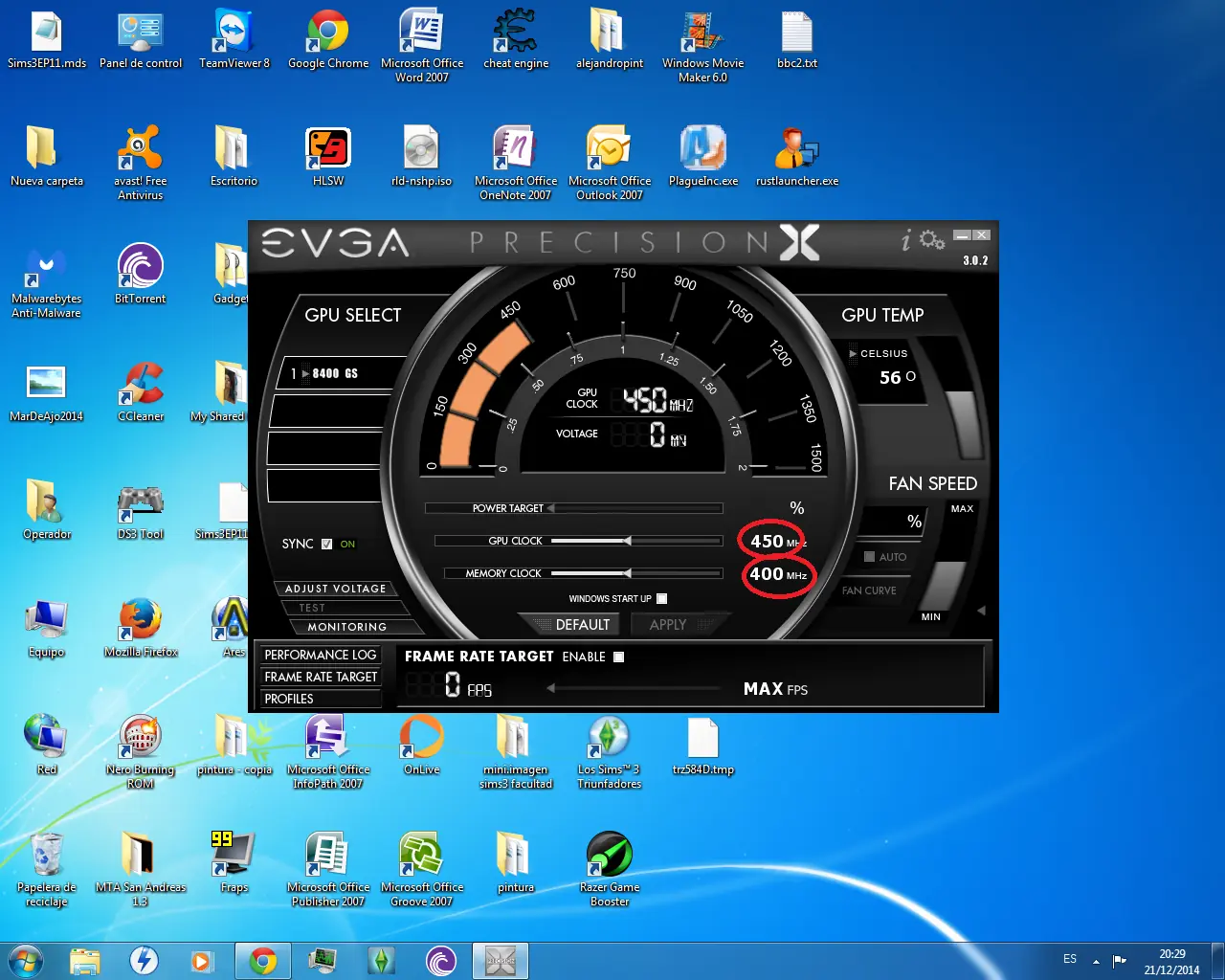Image resolution: width=1225 pixels, height=980 pixels.
Task: Select the MTA San Andreas 1.3 icon
Action: (141, 869)
